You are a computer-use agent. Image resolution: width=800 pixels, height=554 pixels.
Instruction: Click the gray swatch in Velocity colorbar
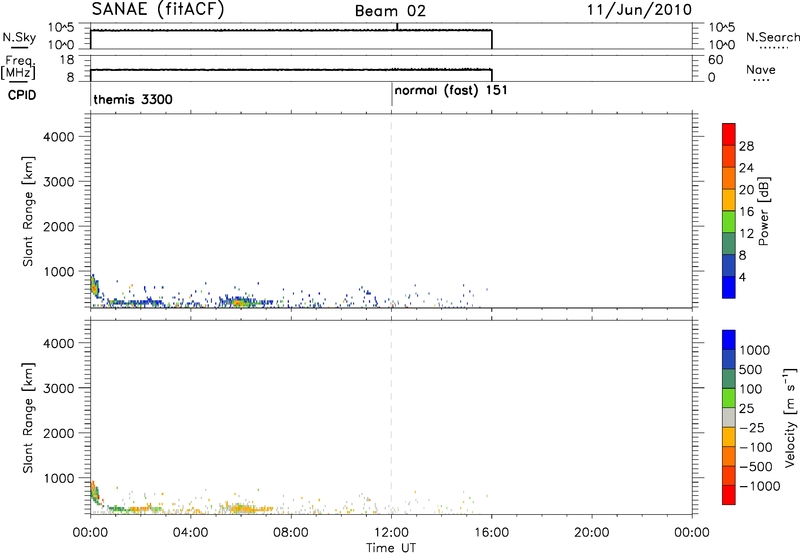click(x=729, y=417)
